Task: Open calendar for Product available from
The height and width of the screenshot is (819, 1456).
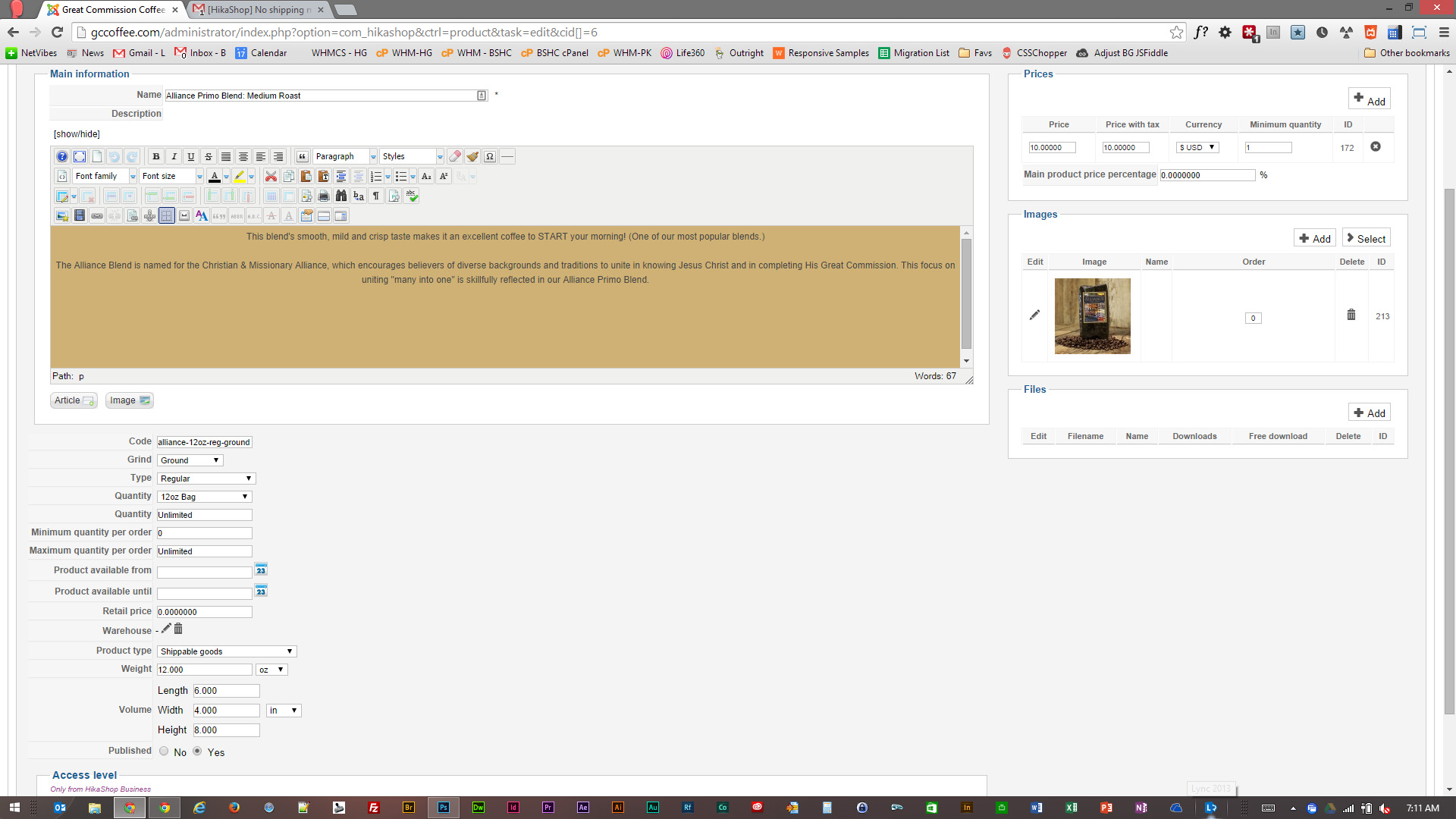Action: [x=261, y=570]
